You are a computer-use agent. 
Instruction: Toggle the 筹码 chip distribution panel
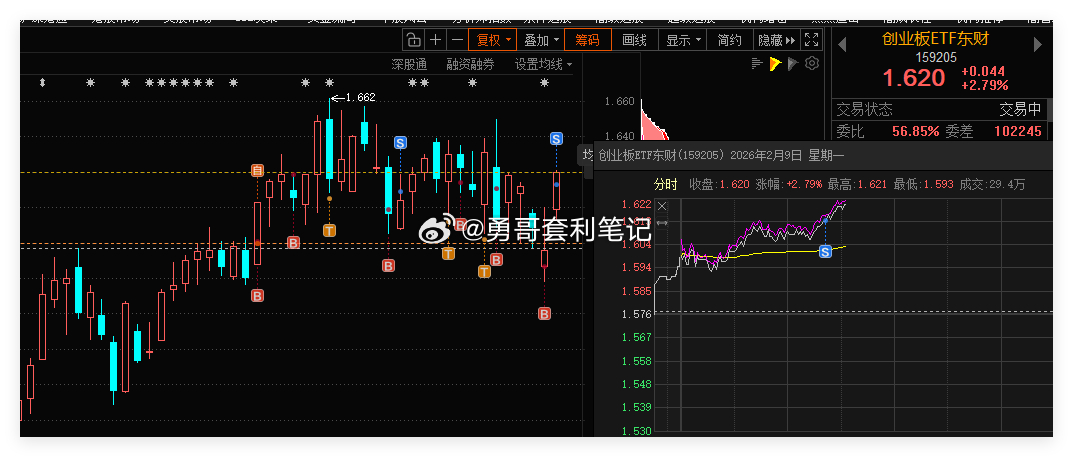click(588, 40)
